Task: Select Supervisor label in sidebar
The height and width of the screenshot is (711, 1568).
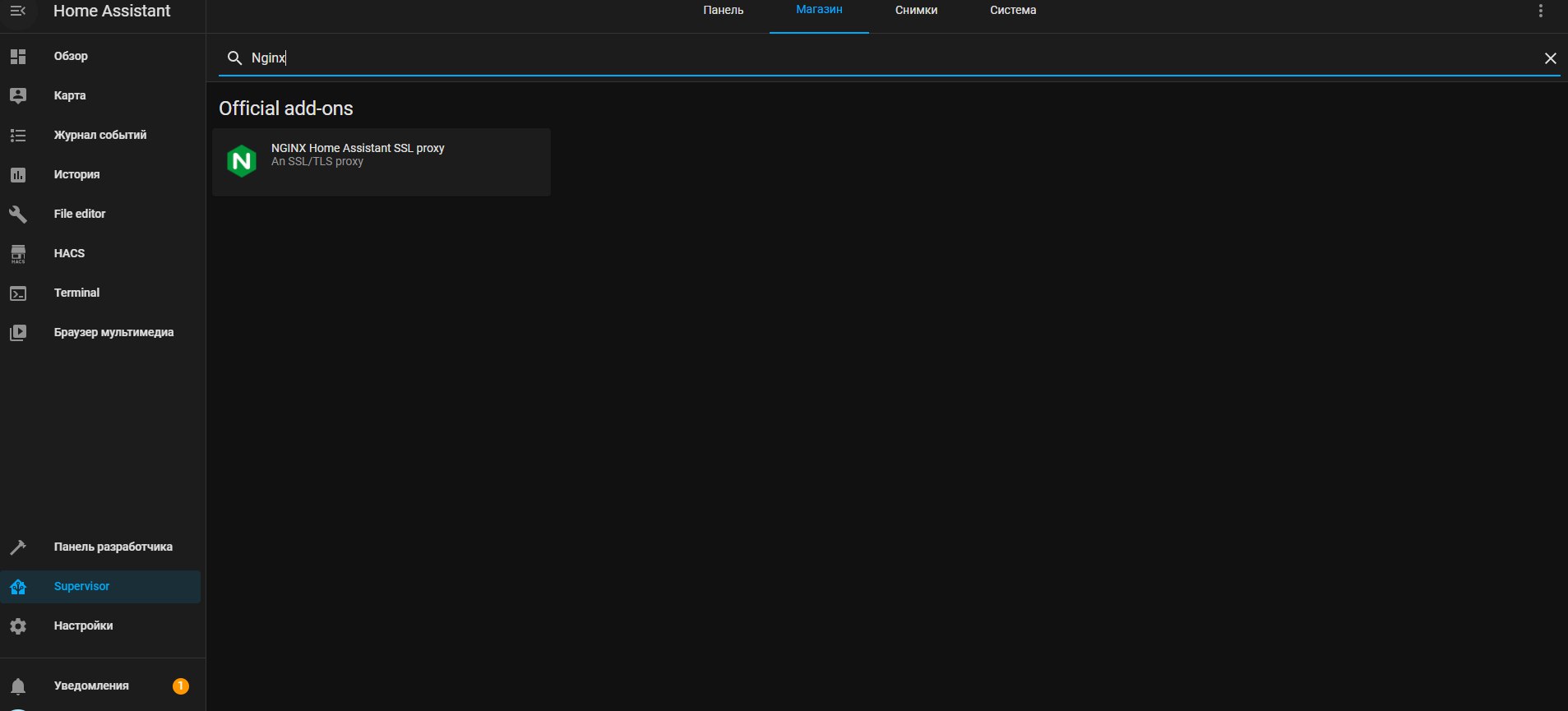Action: coord(81,586)
